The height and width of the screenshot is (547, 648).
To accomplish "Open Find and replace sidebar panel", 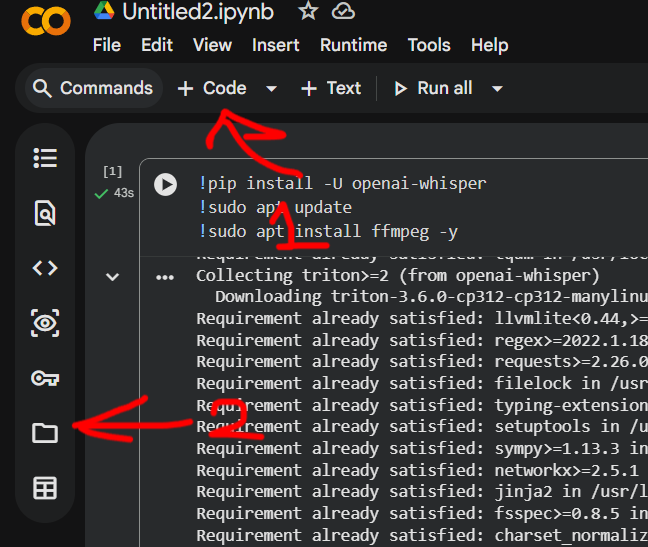I will [45, 213].
